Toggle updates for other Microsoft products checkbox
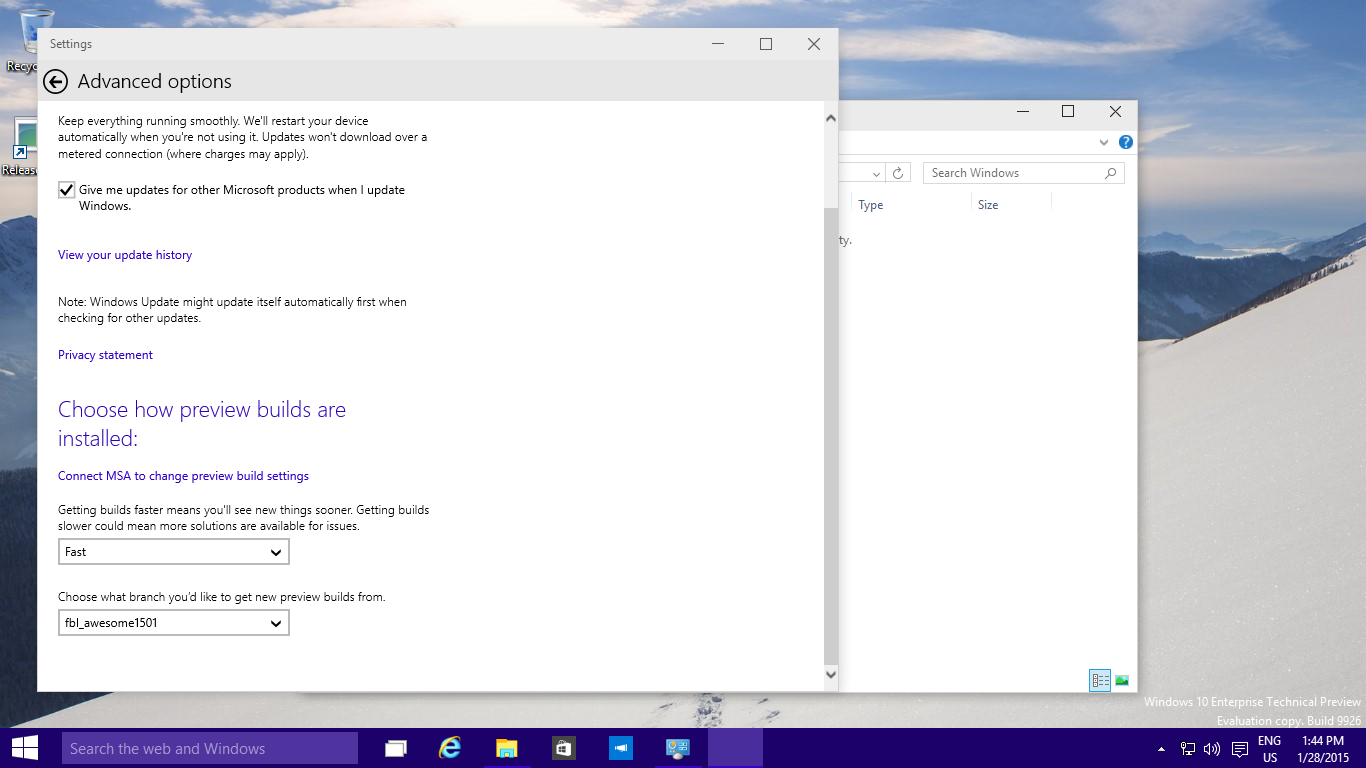The image size is (1366, 768). pyautogui.click(x=67, y=190)
